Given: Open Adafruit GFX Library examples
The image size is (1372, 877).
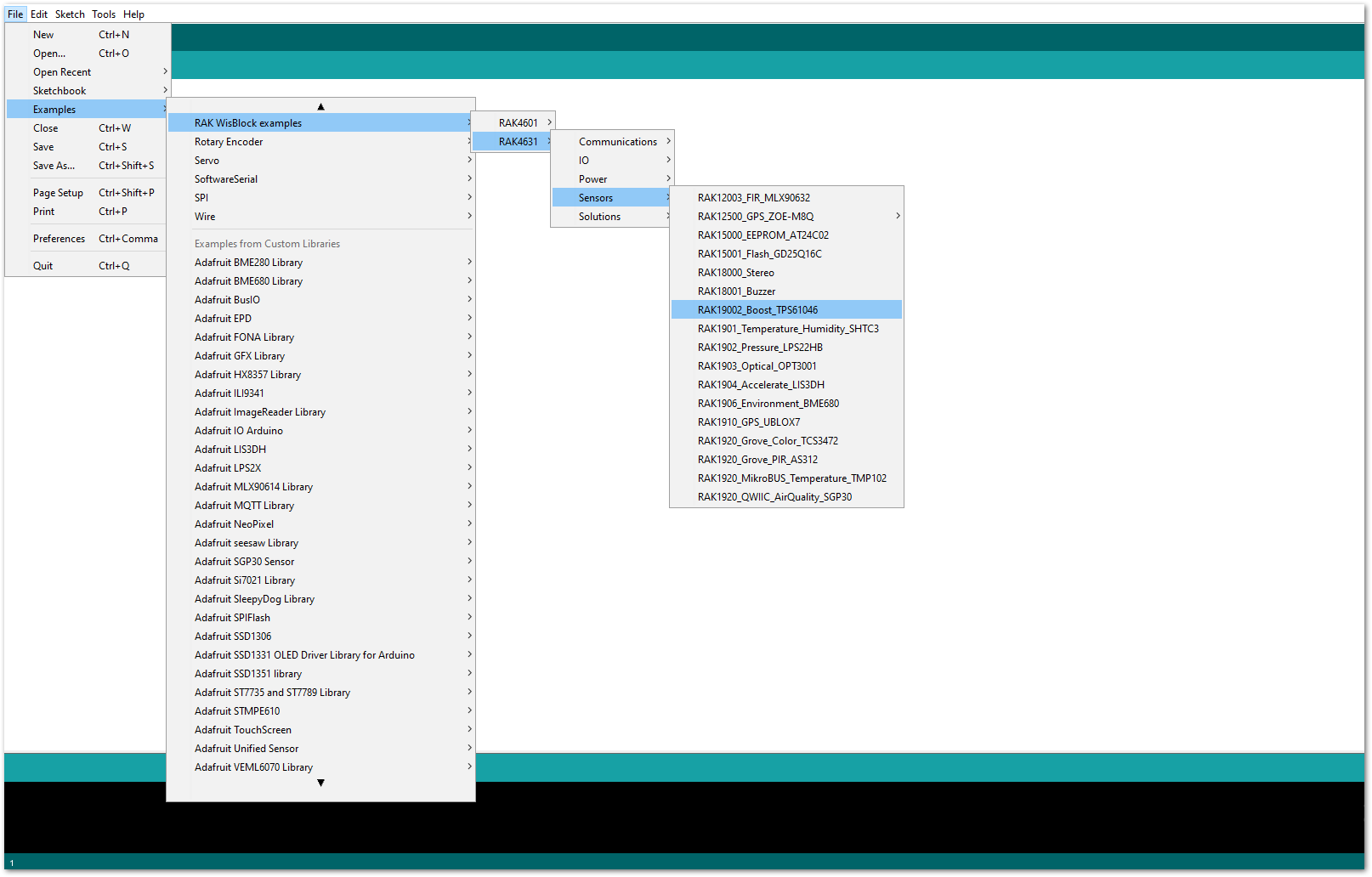Looking at the screenshot, I should tap(320, 356).
